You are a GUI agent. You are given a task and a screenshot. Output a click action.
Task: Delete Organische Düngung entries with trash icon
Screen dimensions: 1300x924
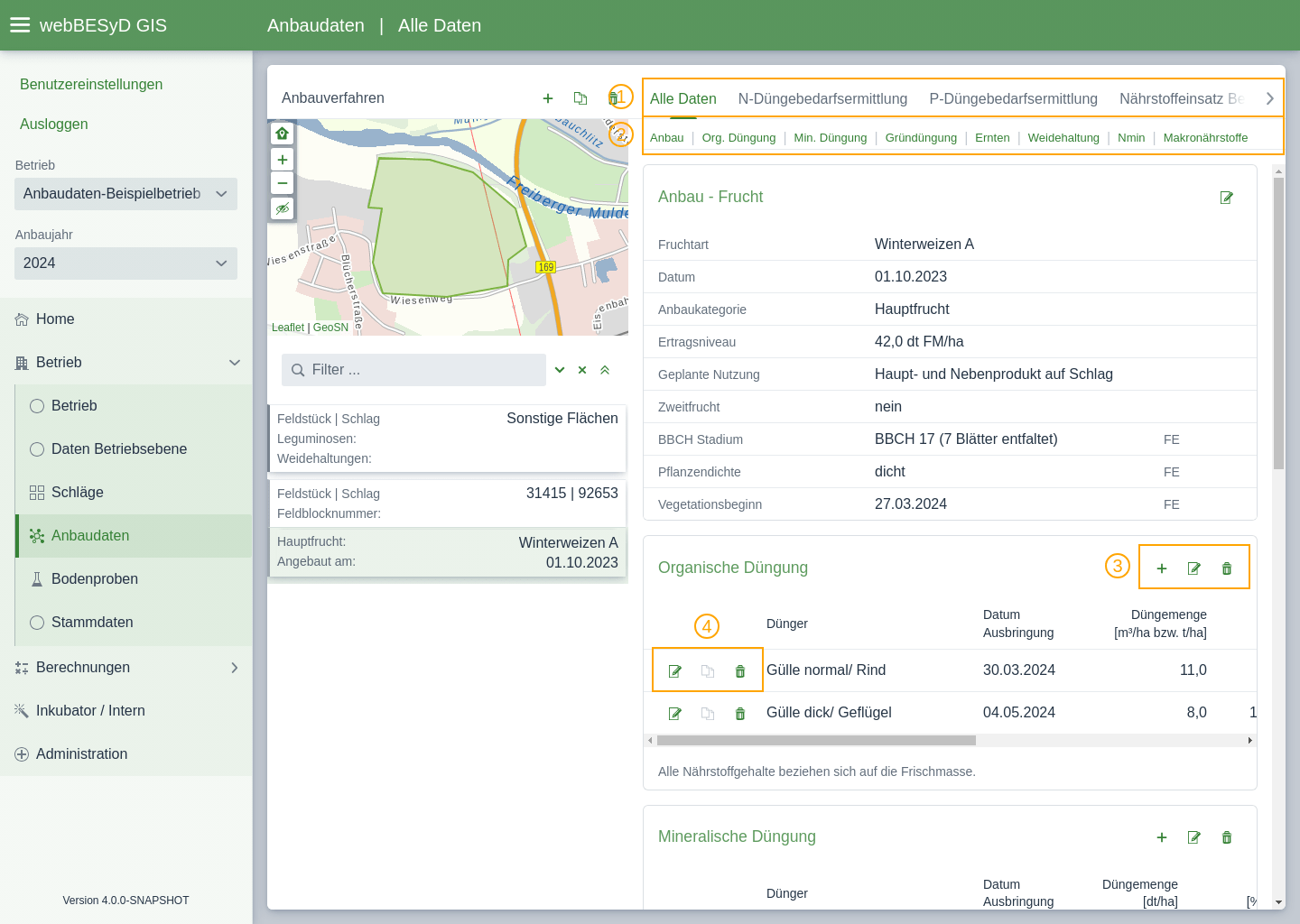click(1227, 568)
